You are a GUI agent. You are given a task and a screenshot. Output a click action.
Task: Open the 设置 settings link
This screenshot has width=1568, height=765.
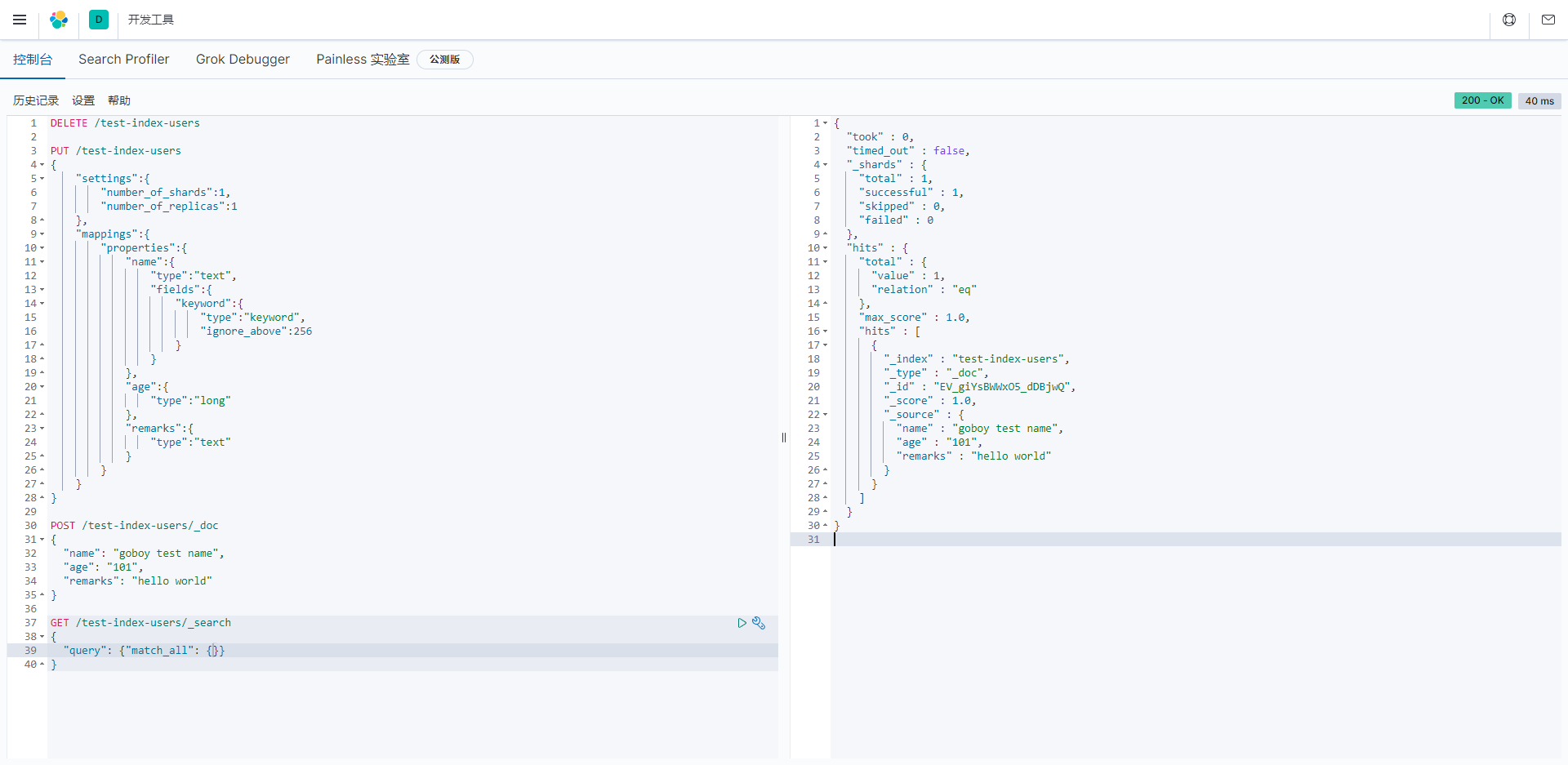point(83,100)
